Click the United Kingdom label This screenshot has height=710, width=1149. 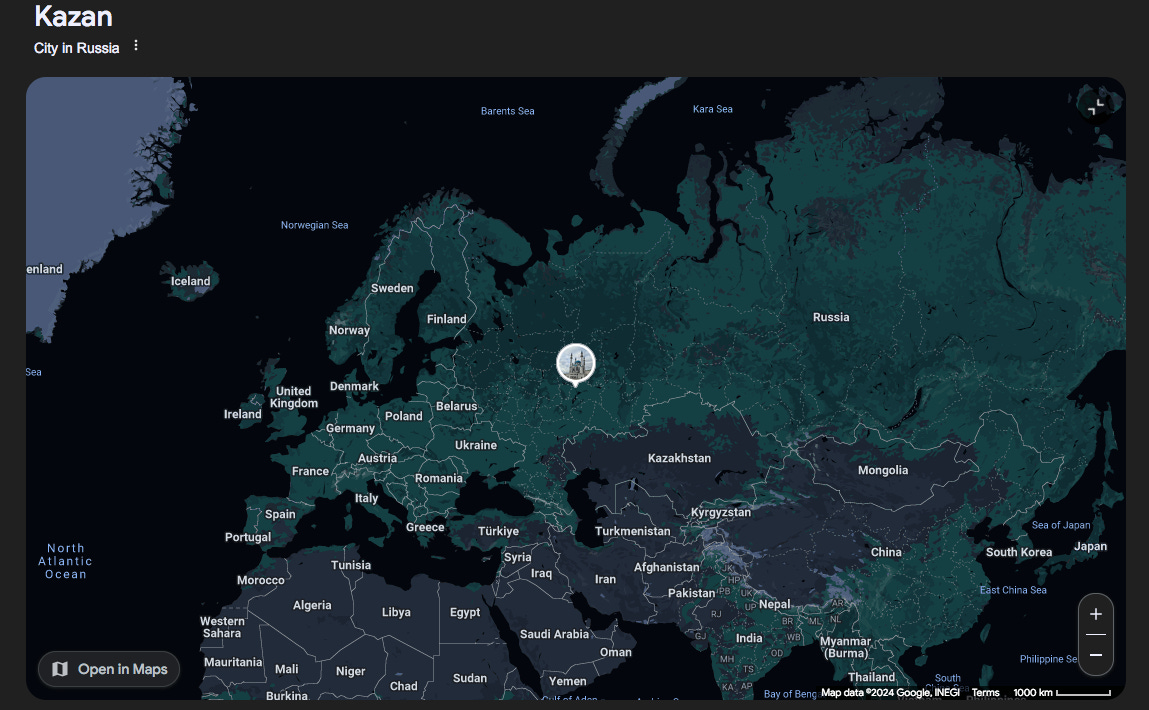[x=294, y=397]
